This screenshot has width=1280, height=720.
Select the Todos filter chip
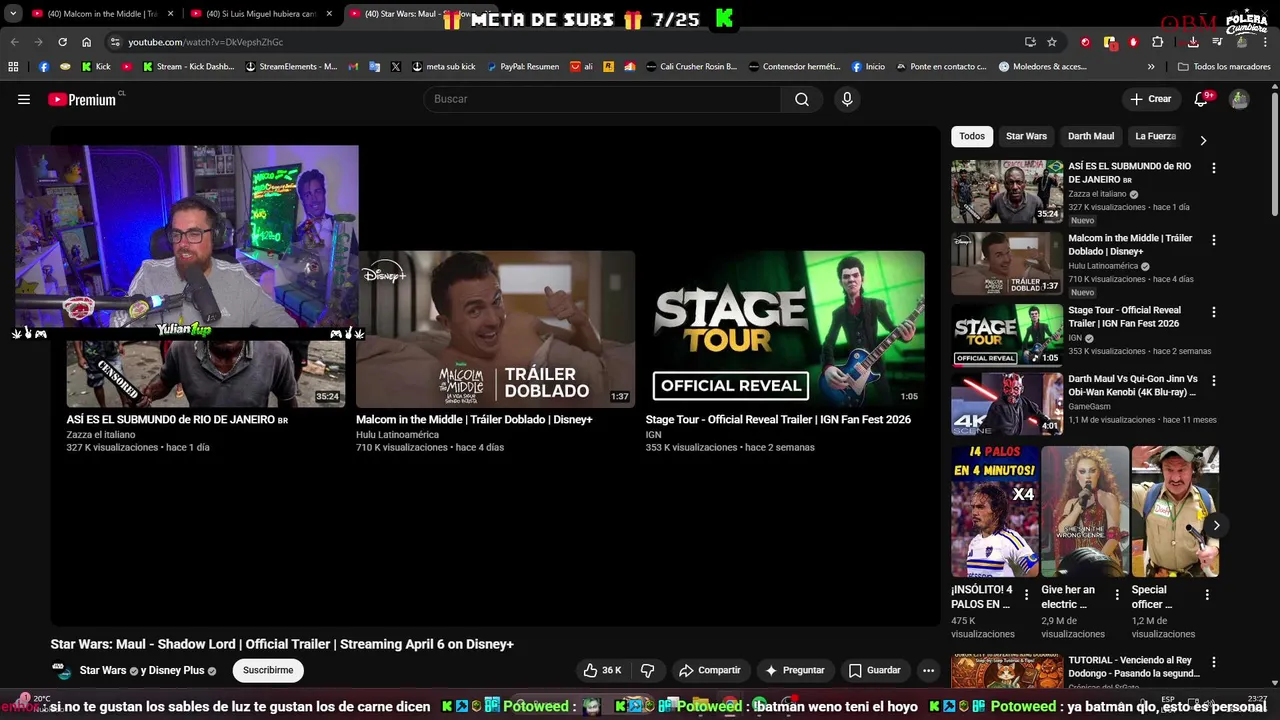972,136
